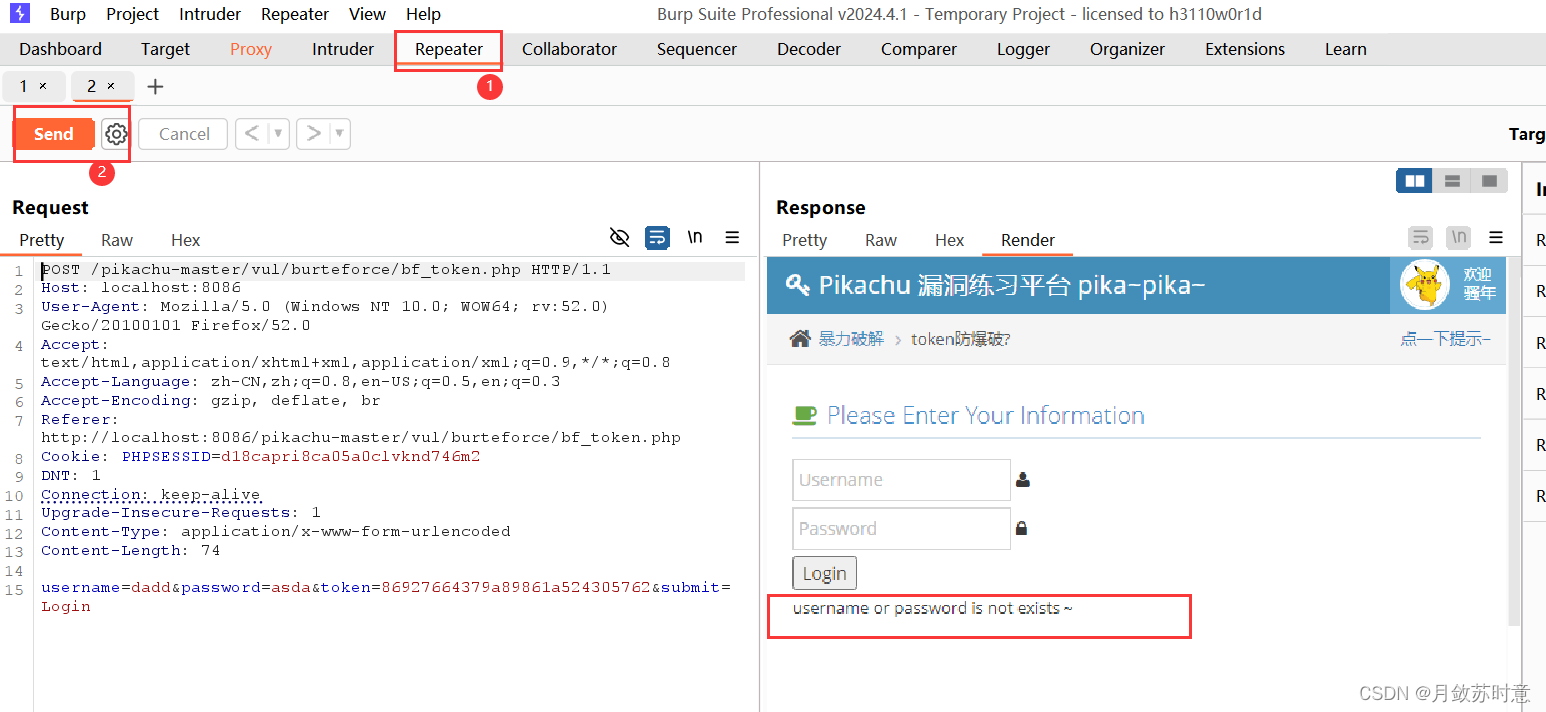Select Response Hex view tab

click(x=950, y=240)
